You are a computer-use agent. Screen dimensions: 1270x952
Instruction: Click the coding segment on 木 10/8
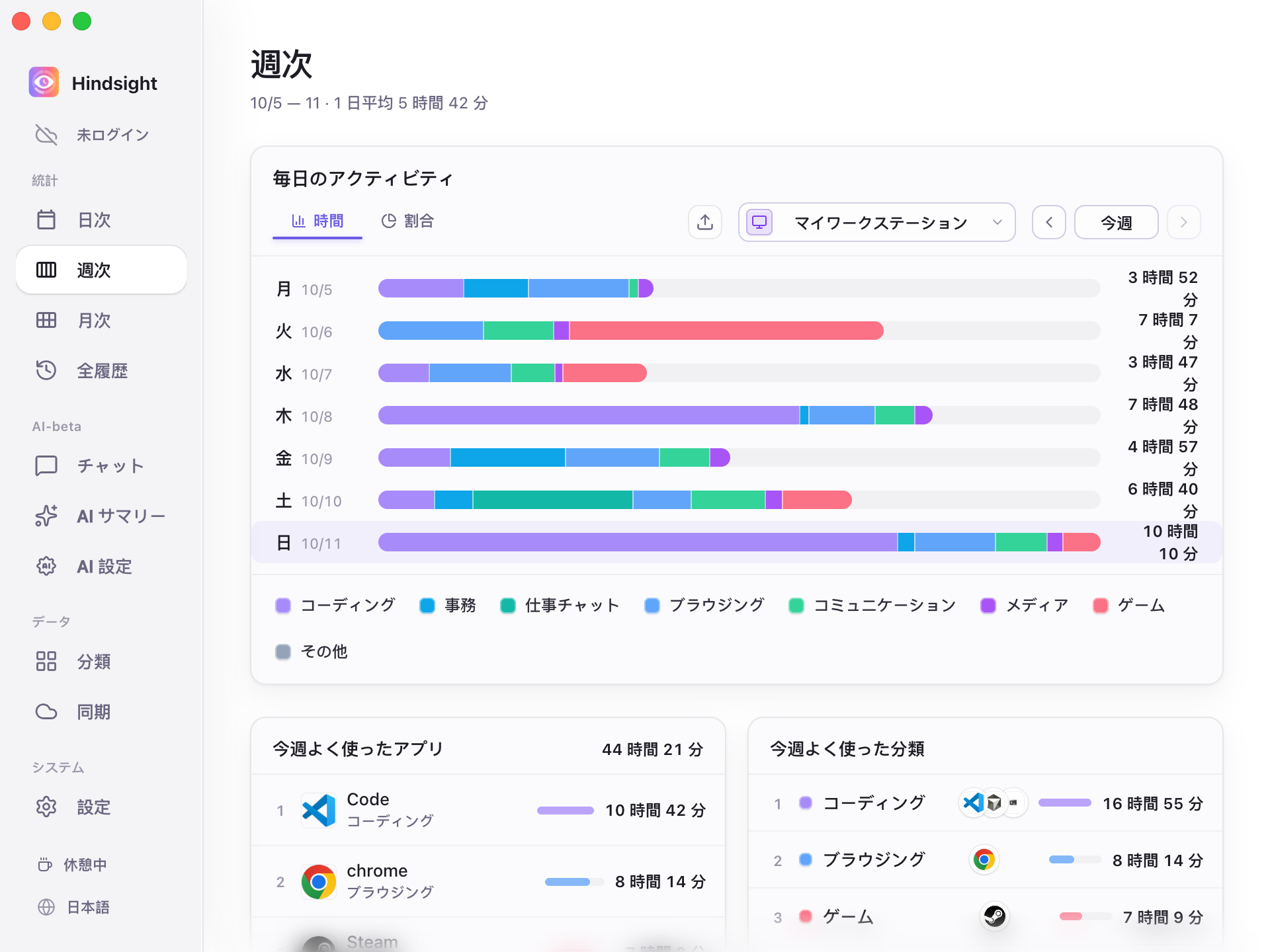pos(589,415)
